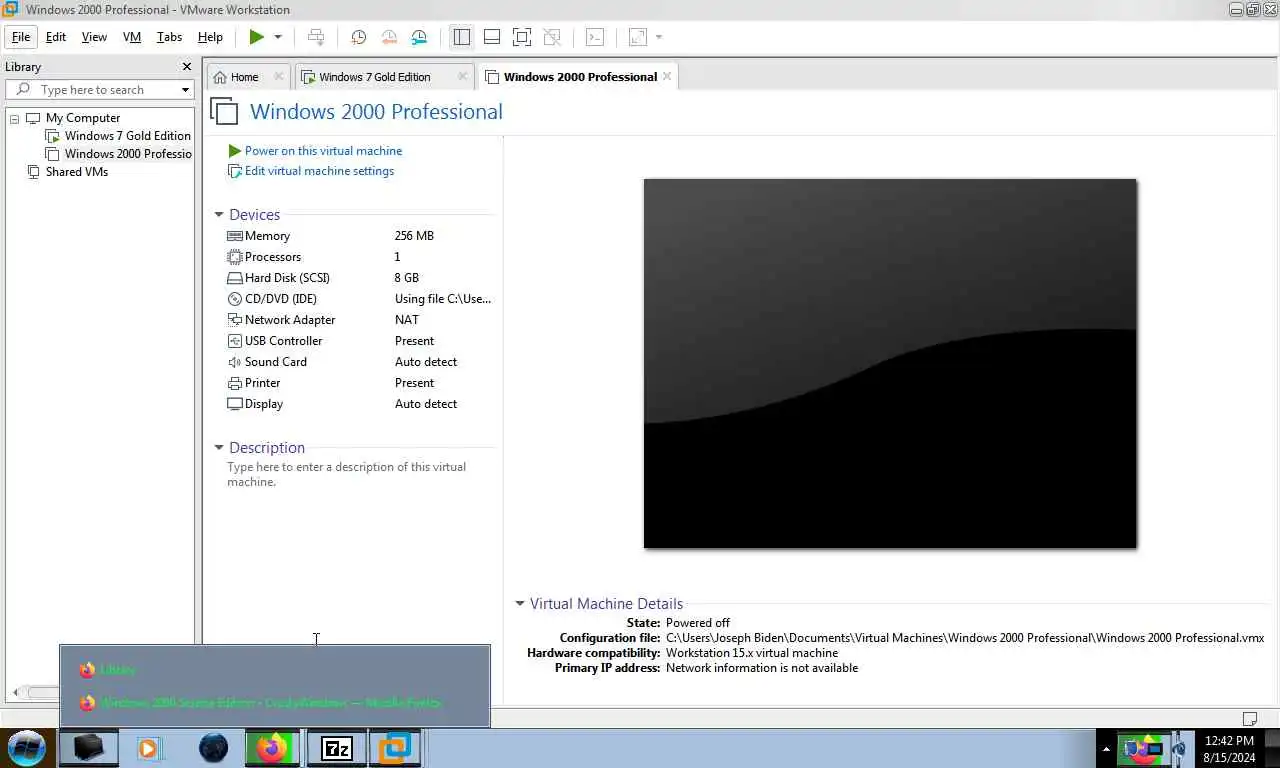The image size is (1280, 768).
Task: Click the Printer device icon
Action: click(x=235, y=383)
